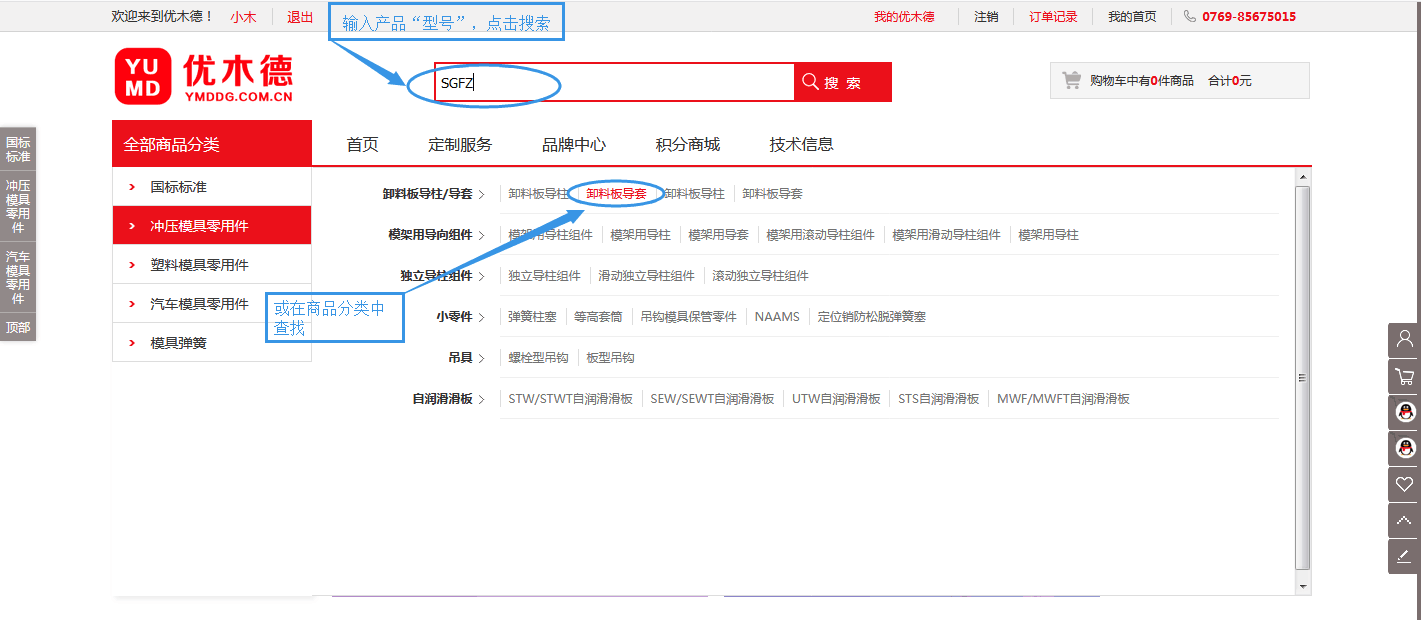Open the user account icon in floating sidebar

coord(1404,340)
